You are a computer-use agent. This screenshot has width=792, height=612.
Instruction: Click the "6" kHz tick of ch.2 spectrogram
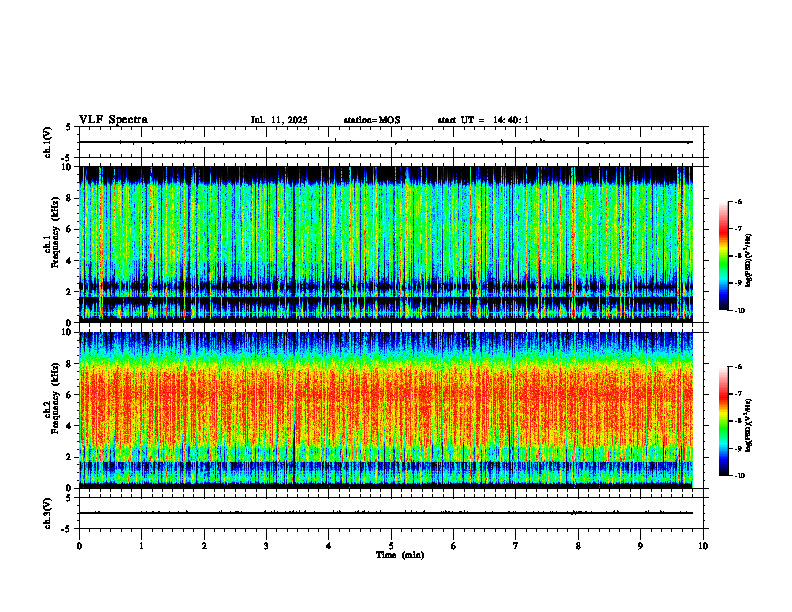(70, 395)
